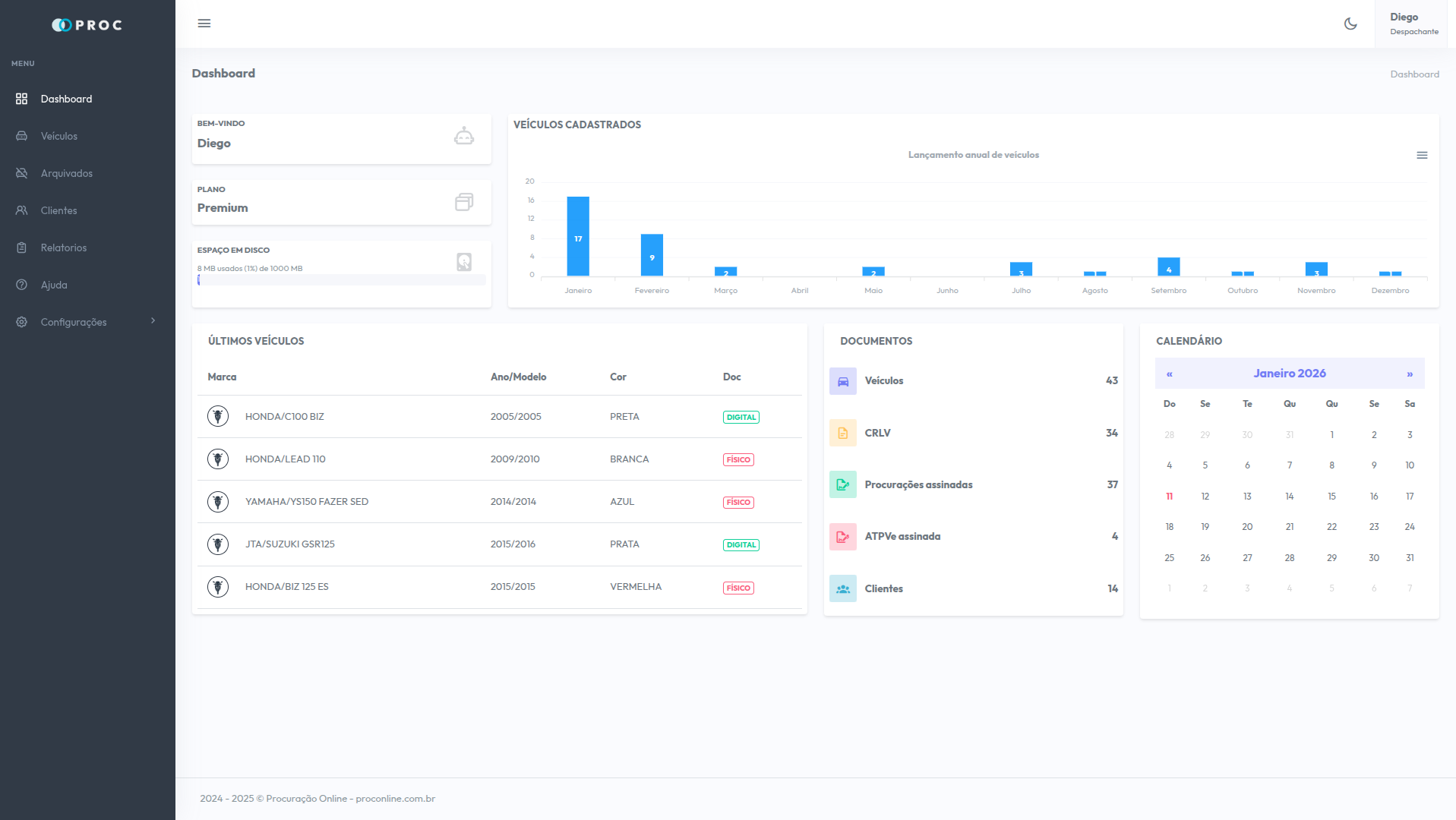Click the CRLV document icon
Viewport: 1456px width, 820px height.
[x=842, y=433]
